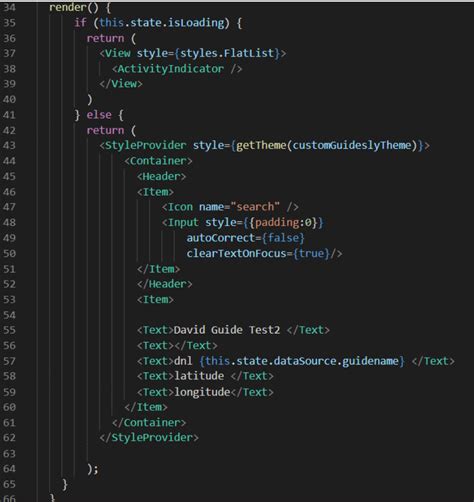Click the opening Header tag on line 45
474x502 pixels.
click(x=161, y=176)
